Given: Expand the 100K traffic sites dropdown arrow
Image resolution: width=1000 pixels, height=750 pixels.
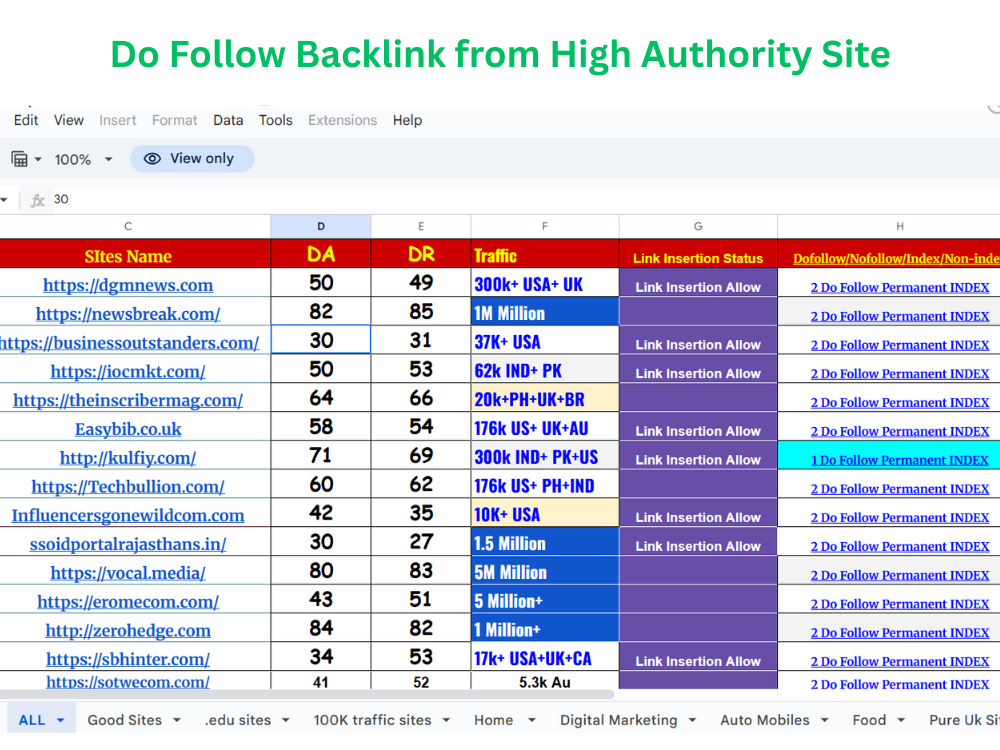Looking at the screenshot, I should tap(446, 721).
